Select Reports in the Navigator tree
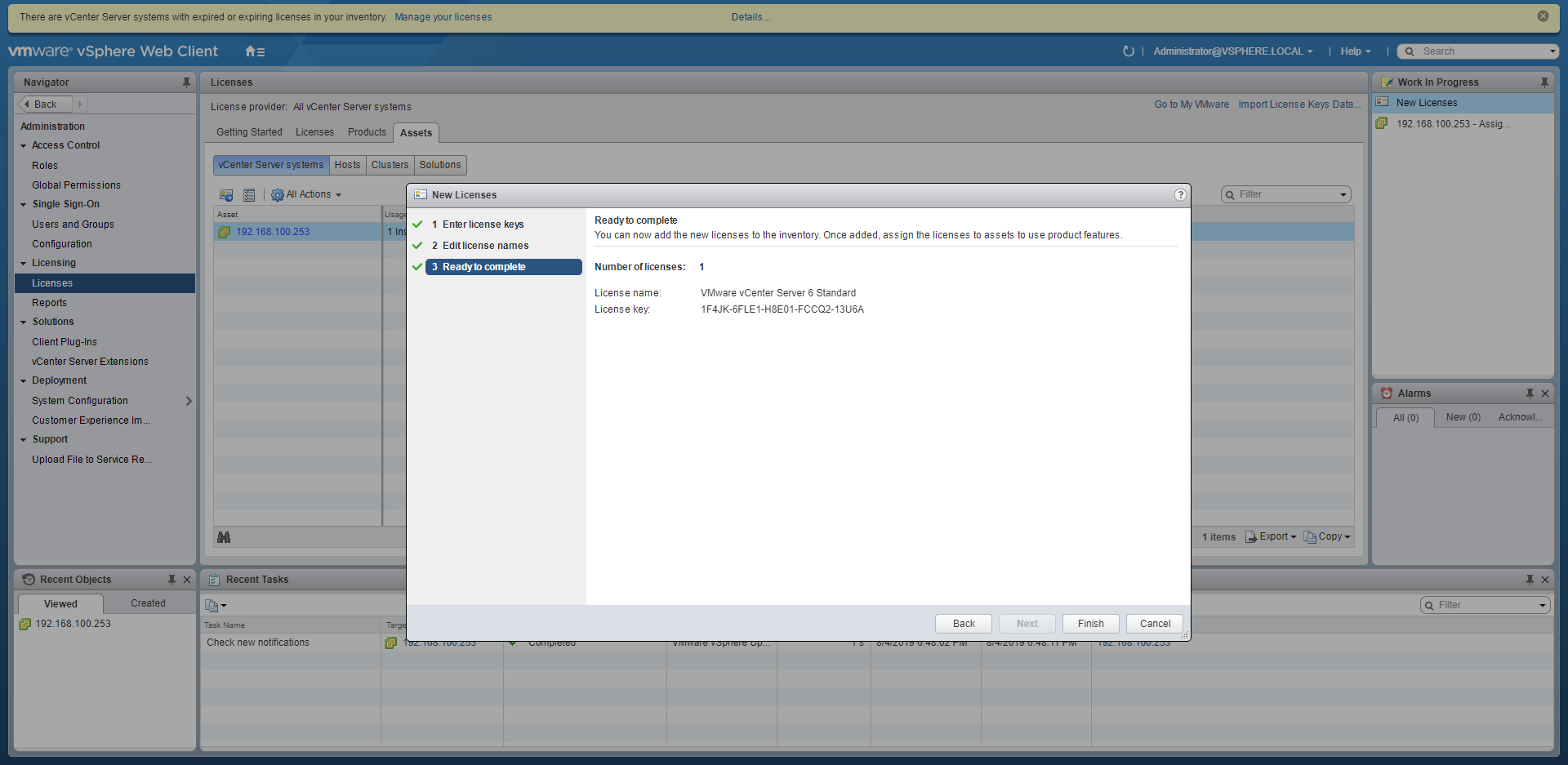The image size is (1568, 765). pyautogui.click(x=49, y=303)
